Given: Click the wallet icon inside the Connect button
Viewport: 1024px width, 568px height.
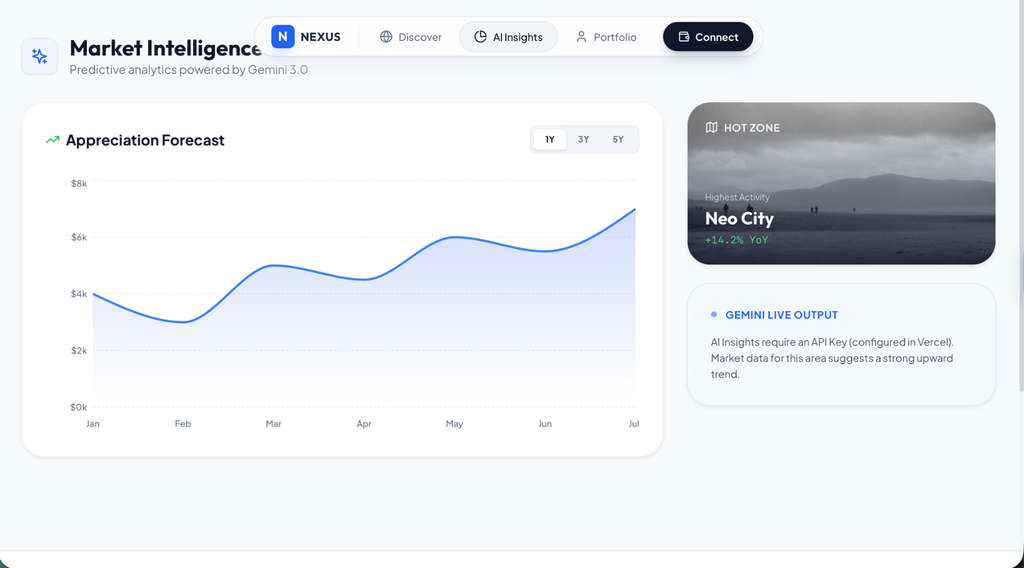Looking at the screenshot, I should 684,37.
